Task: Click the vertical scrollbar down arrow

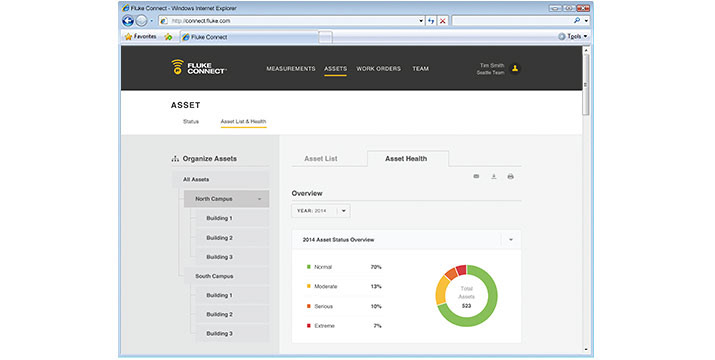Action: 586,350
